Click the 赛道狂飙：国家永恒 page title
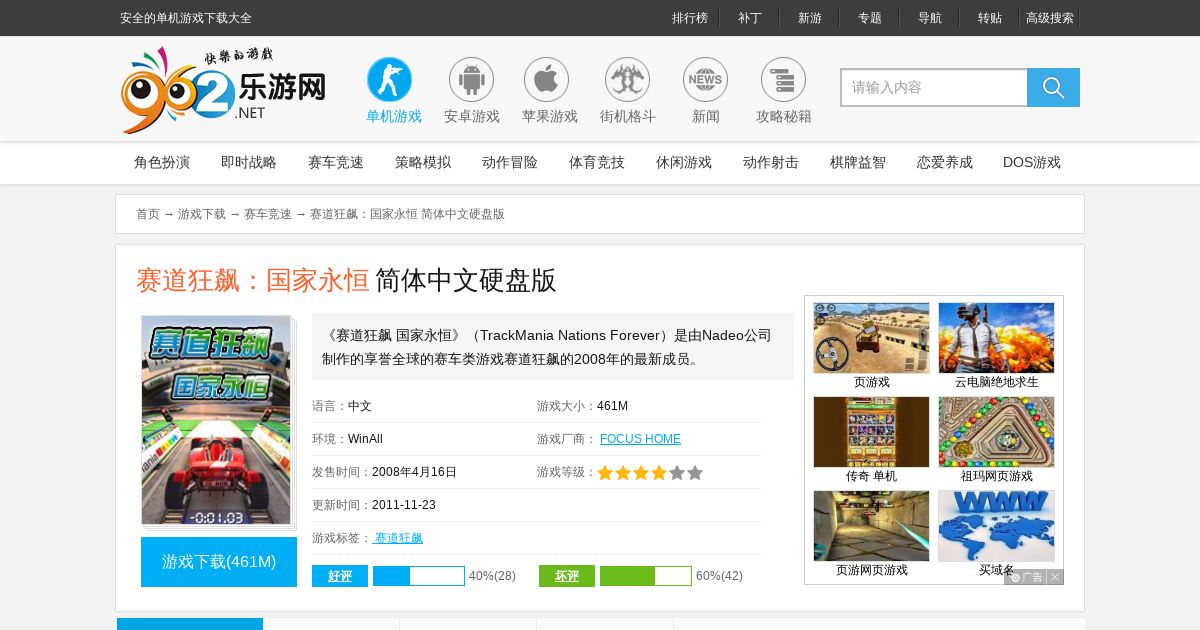This screenshot has width=1200, height=630. point(253,280)
